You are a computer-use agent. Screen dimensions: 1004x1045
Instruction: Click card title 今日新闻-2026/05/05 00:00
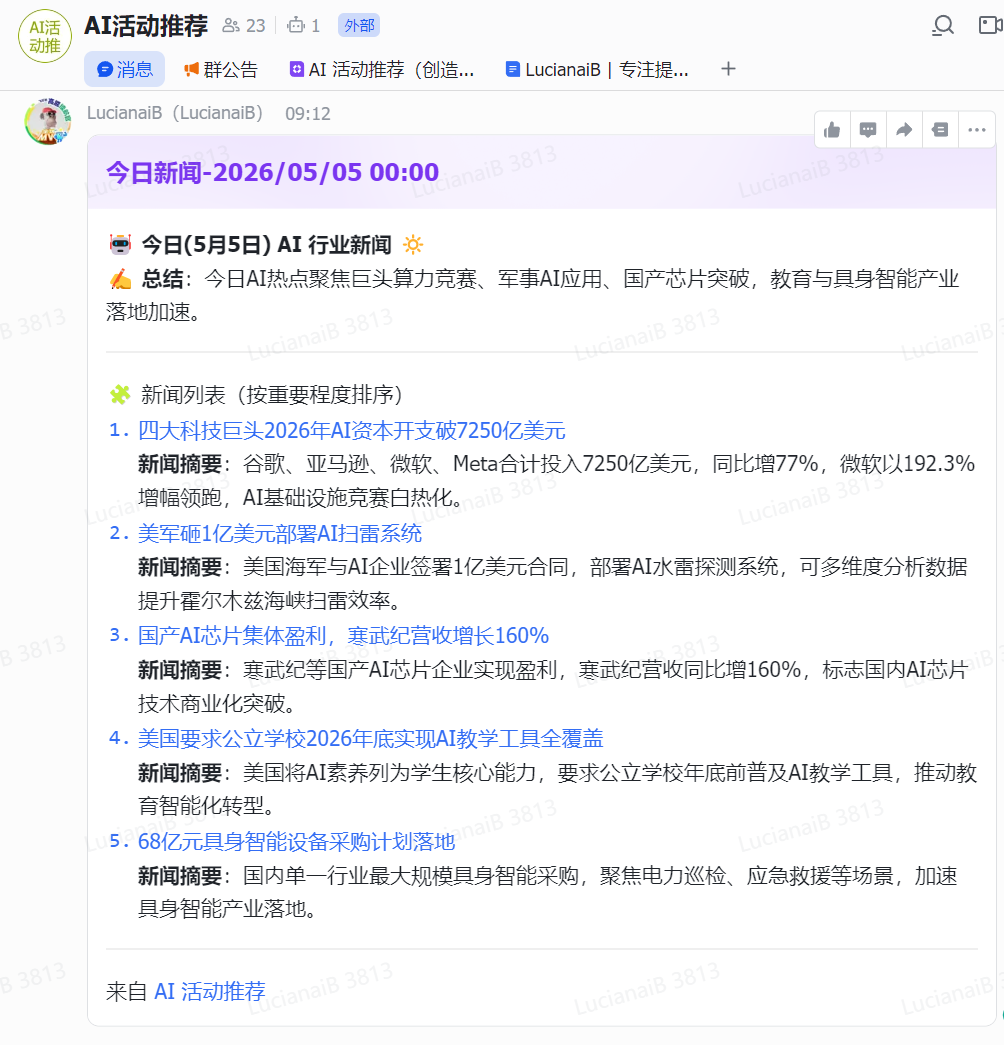click(x=273, y=173)
